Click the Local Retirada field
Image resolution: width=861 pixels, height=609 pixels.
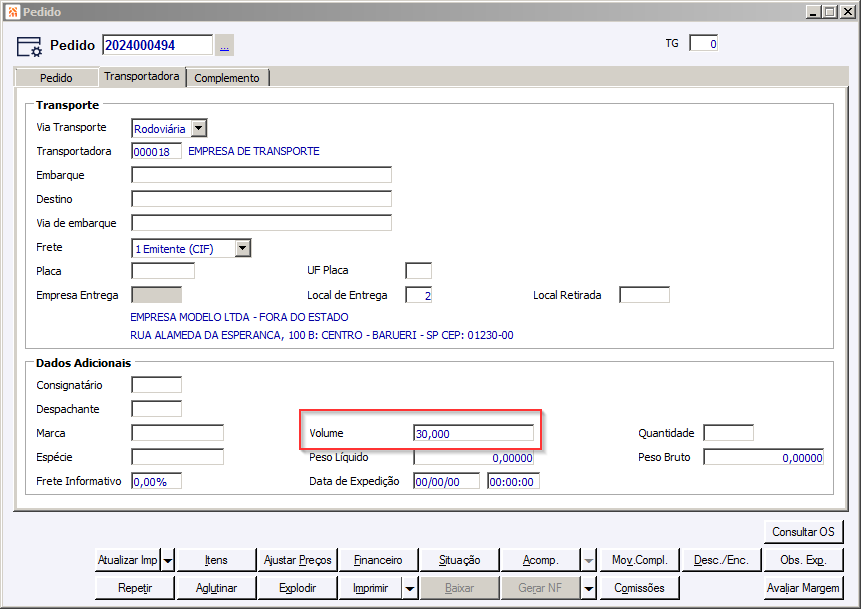coord(644,295)
